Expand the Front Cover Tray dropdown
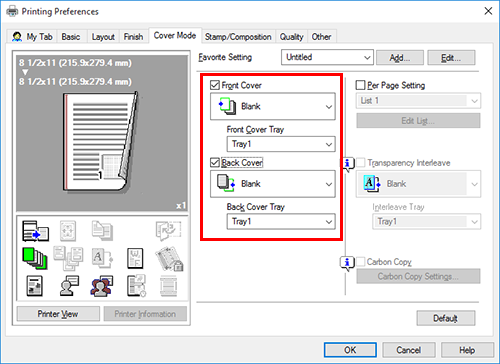Screen dimensions: 500x364 (281, 144)
